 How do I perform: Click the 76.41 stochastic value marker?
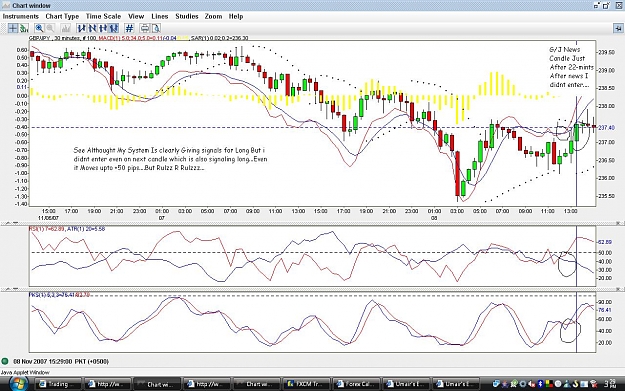[605, 310]
